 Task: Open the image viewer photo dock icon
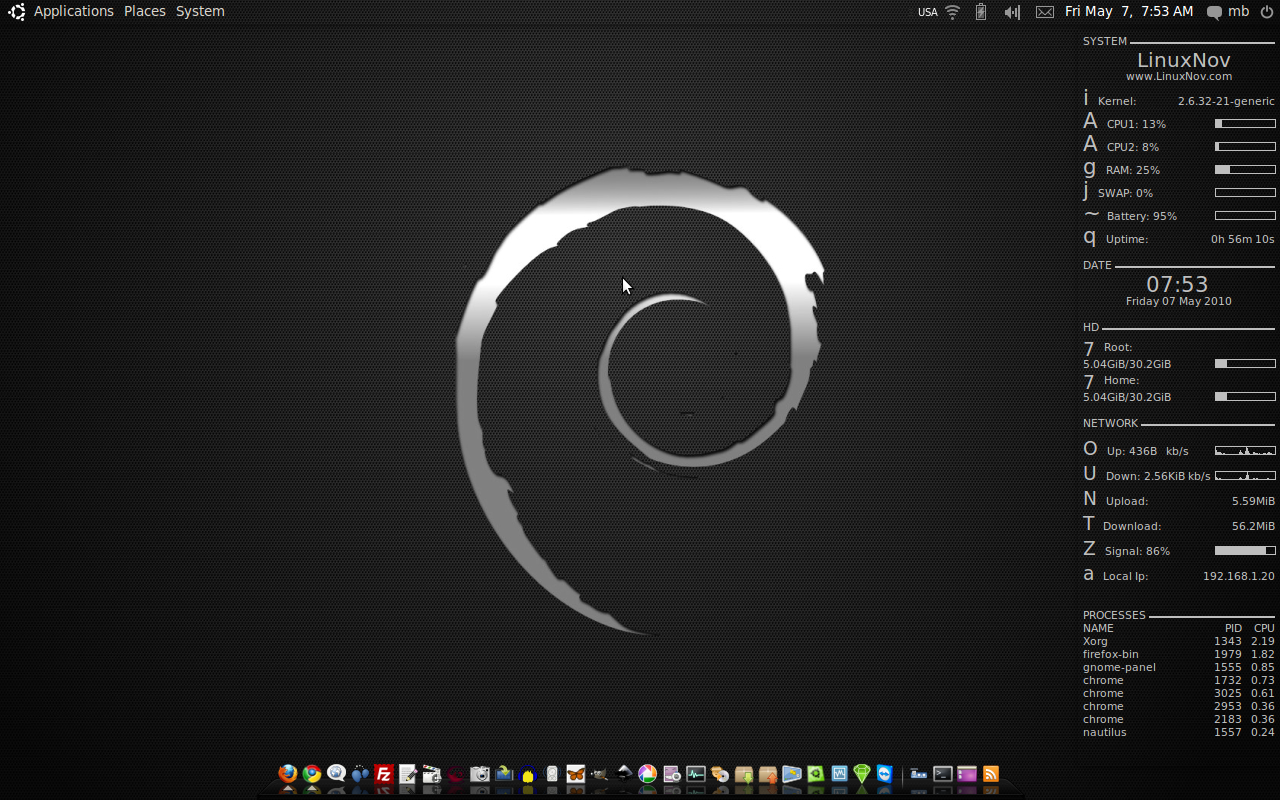pyautogui.click(x=792, y=774)
